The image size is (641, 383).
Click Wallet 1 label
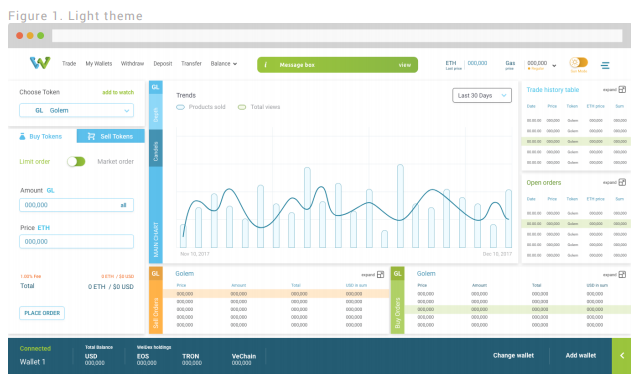(32, 362)
